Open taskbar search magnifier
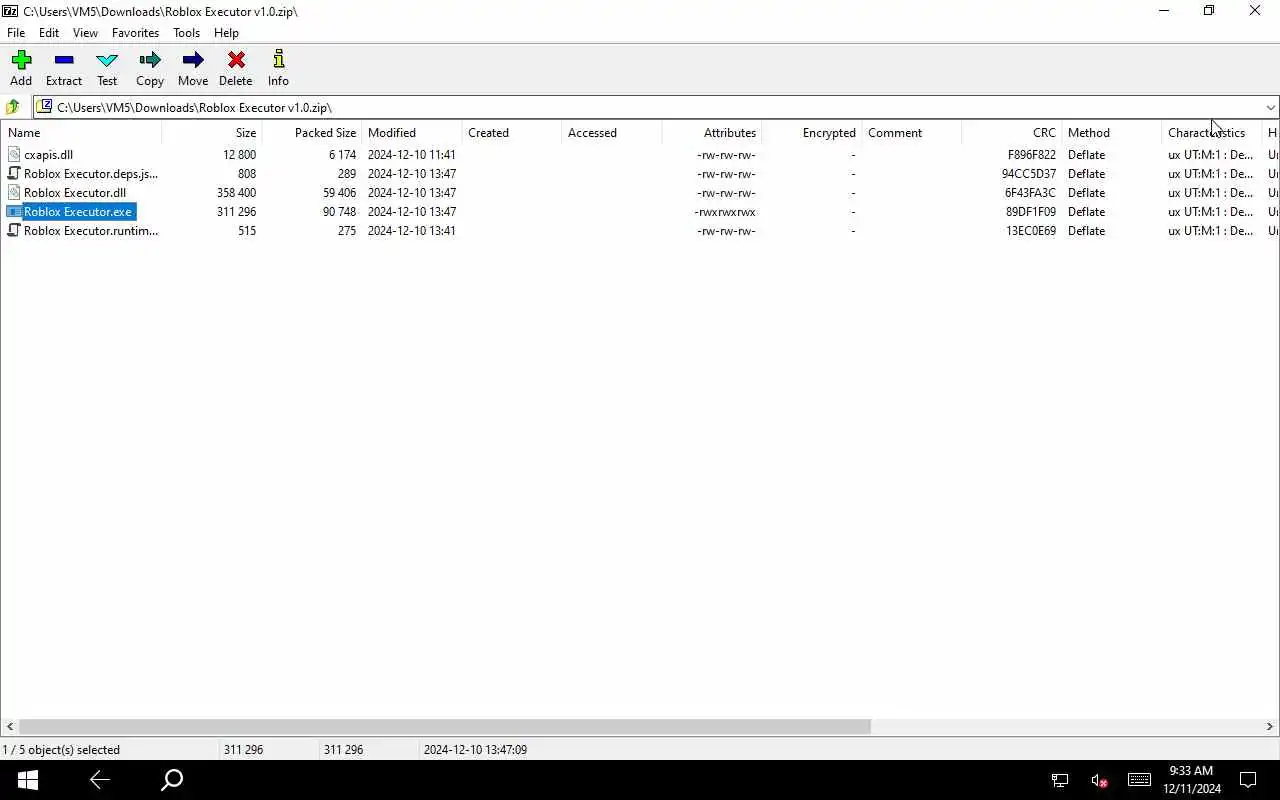 tap(172, 780)
